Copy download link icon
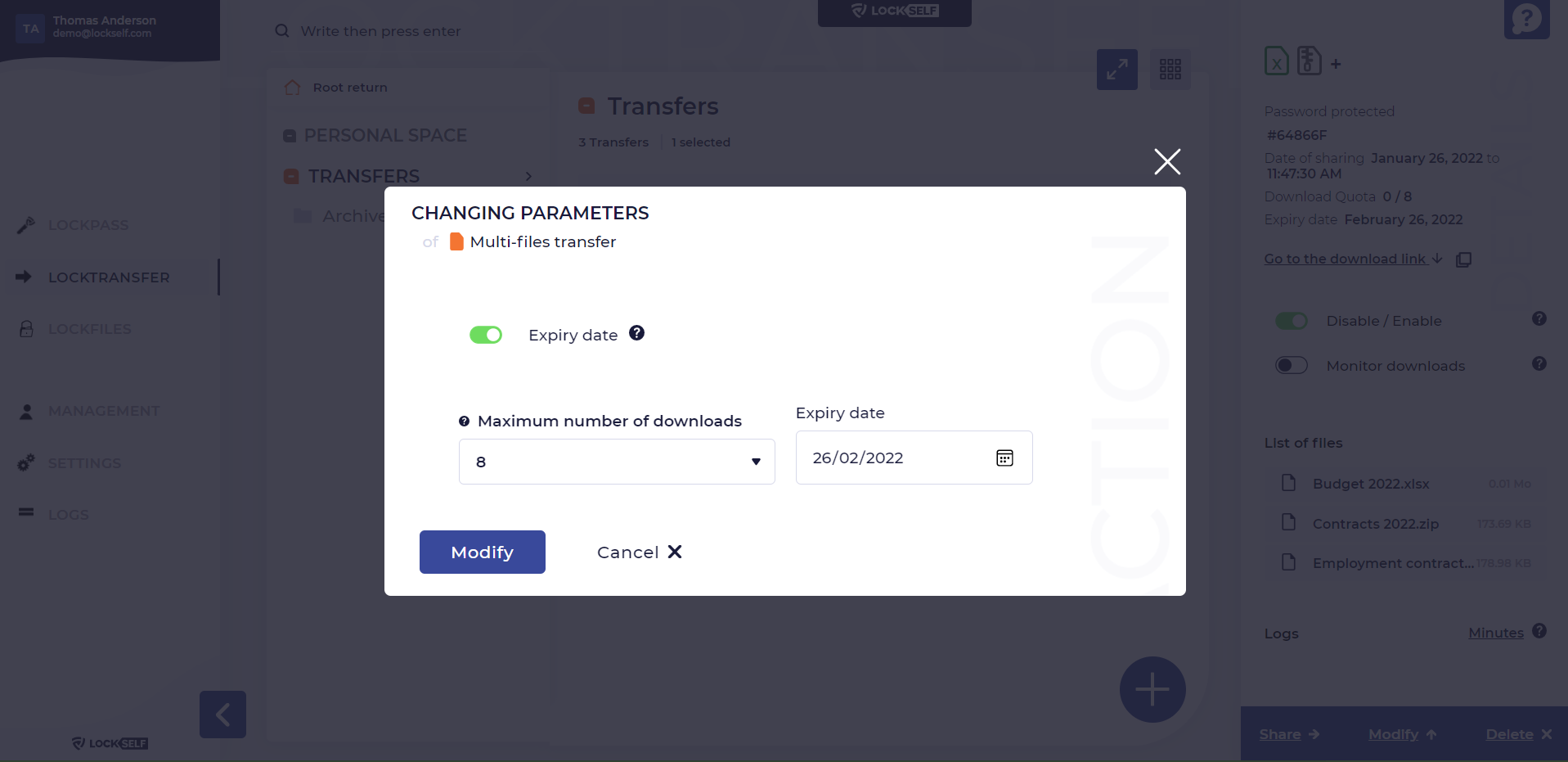1568x762 pixels. click(1464, 259)
